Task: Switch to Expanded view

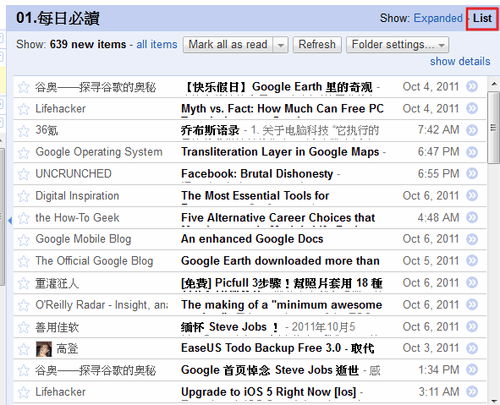Action: (438, 18)
